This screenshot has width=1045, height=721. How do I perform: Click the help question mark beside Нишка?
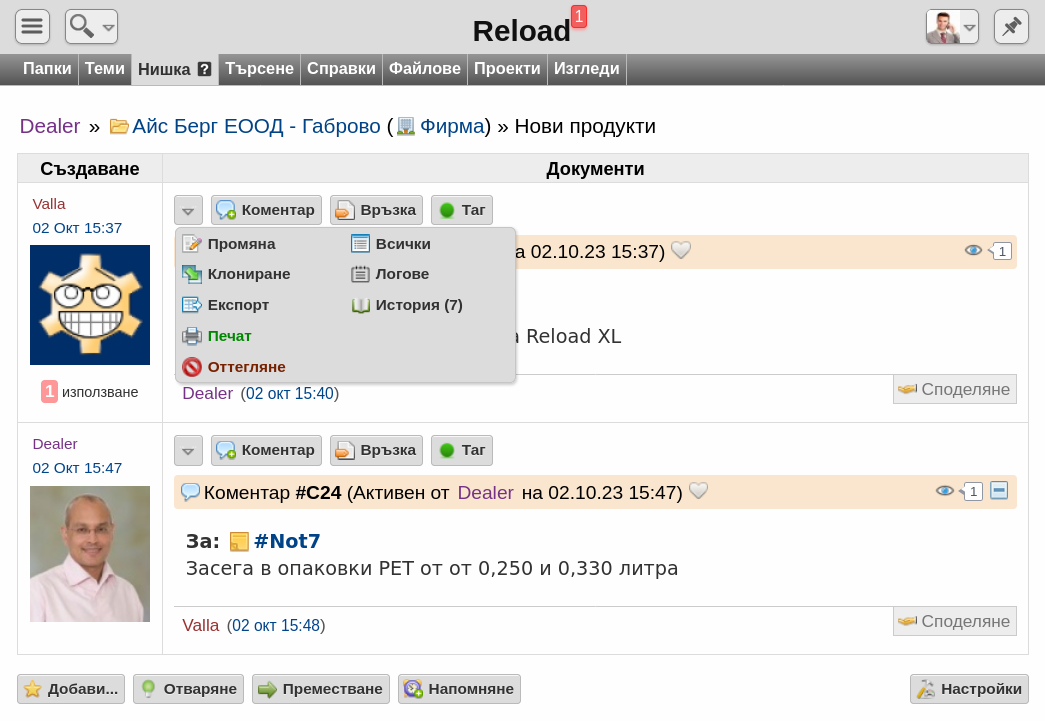click(205, 69)
